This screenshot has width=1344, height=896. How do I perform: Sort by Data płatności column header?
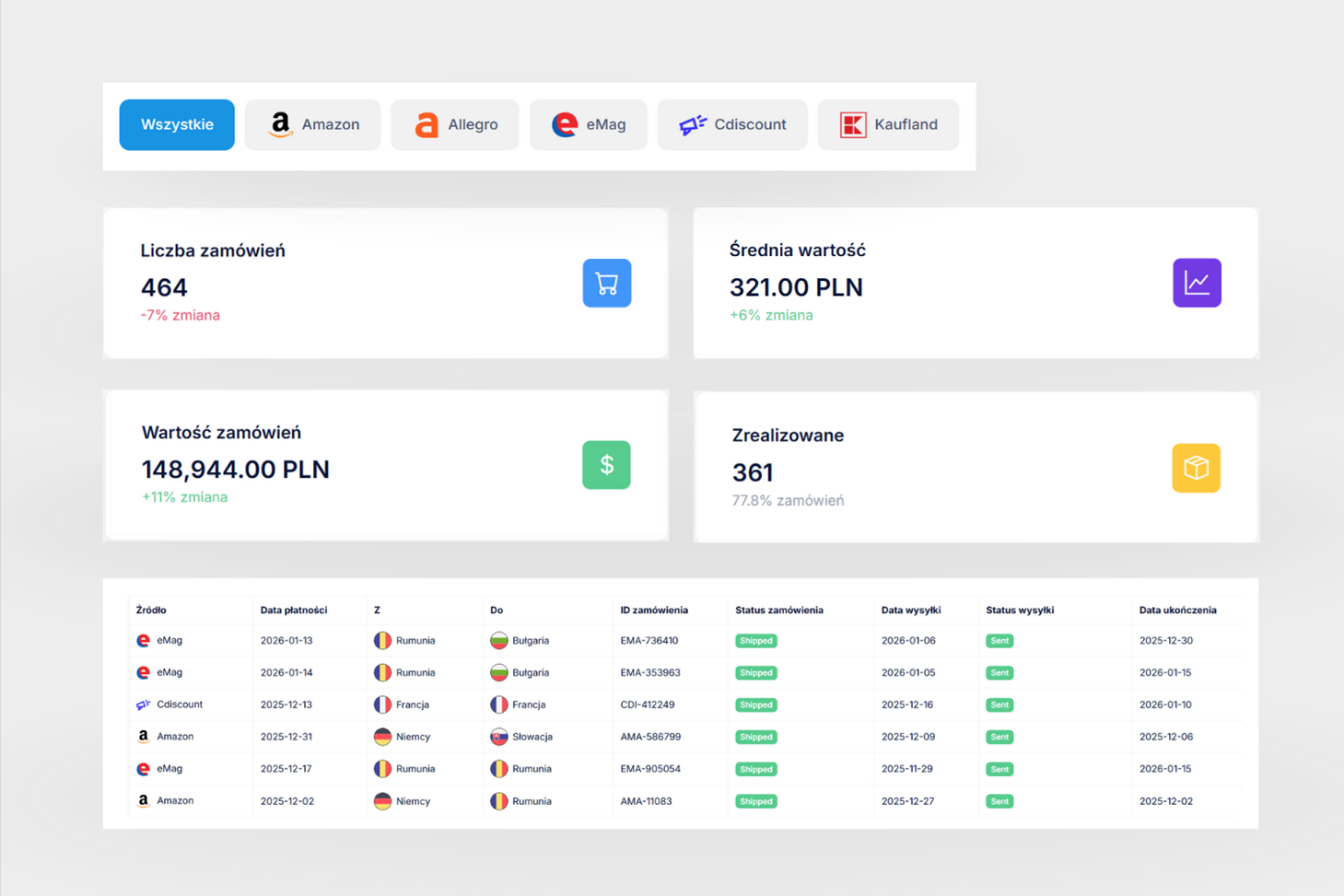point(293,610)
